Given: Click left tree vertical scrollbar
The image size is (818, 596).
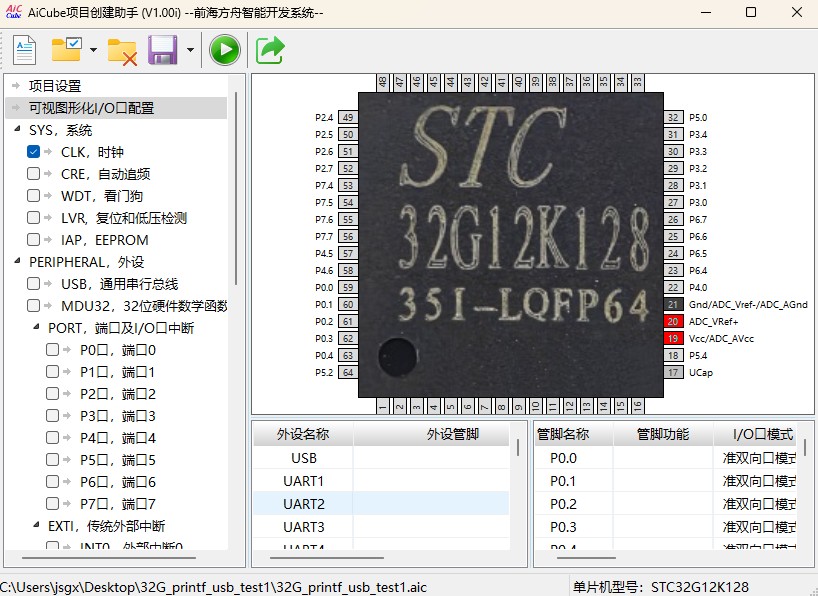Looking at the screenshot, I should [x=236, y=188].
